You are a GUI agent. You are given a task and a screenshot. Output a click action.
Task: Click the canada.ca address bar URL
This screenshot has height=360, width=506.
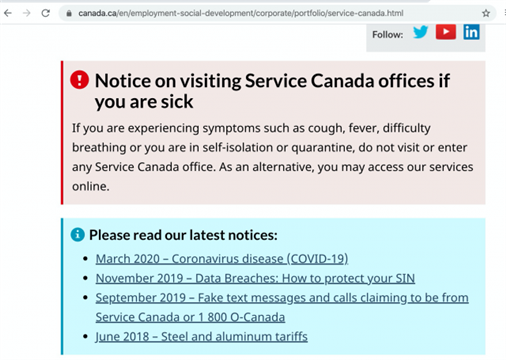(241, 13)
